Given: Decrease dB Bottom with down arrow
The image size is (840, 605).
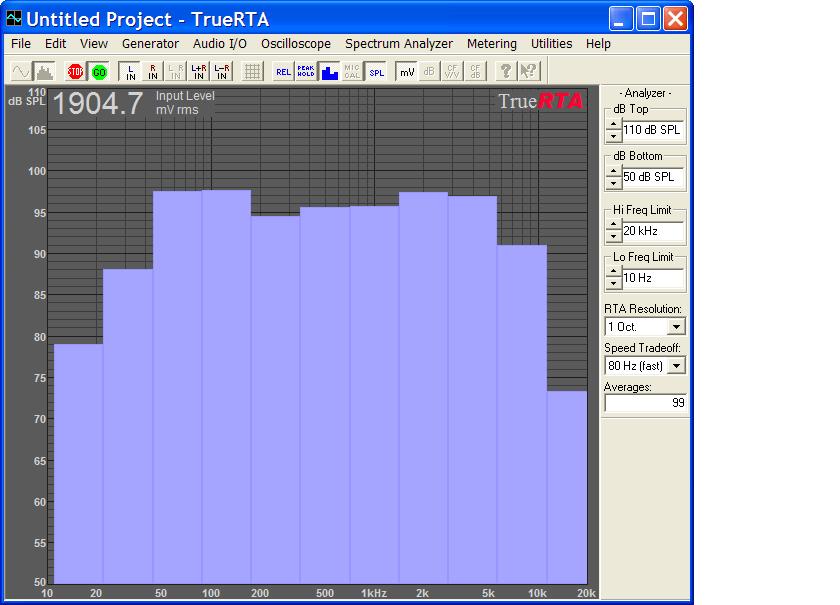Looking at the screenshot, I should (x=613, y=183).
